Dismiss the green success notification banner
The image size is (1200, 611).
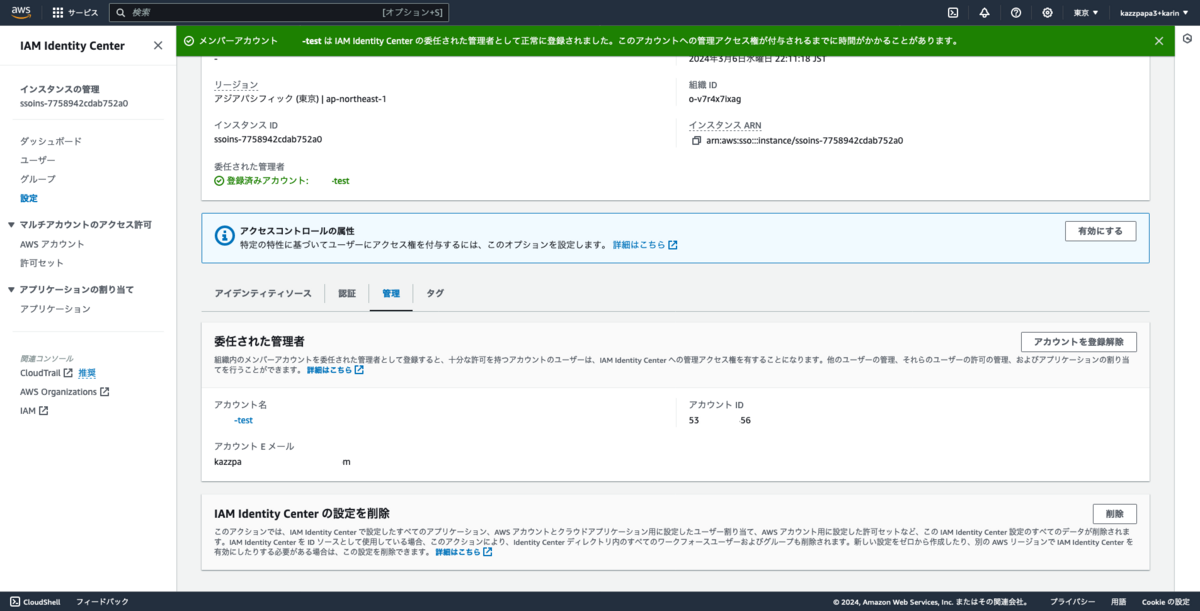(1159, 41)
